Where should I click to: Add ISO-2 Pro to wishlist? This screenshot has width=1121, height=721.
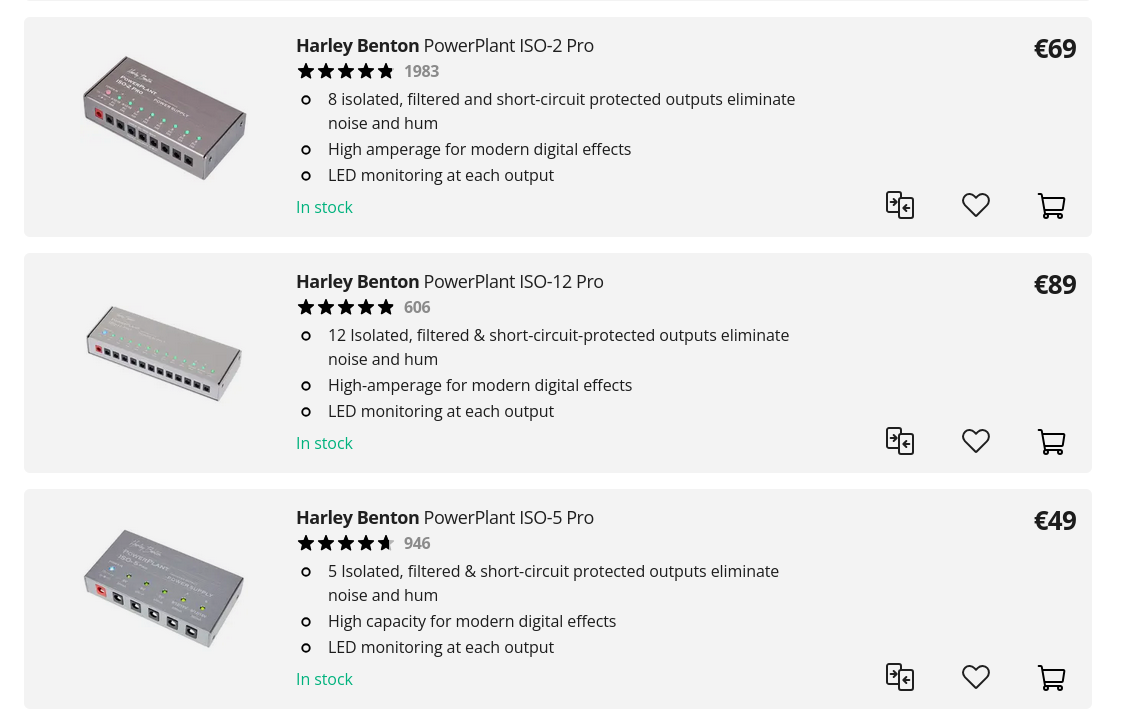(x=976, y=205)
